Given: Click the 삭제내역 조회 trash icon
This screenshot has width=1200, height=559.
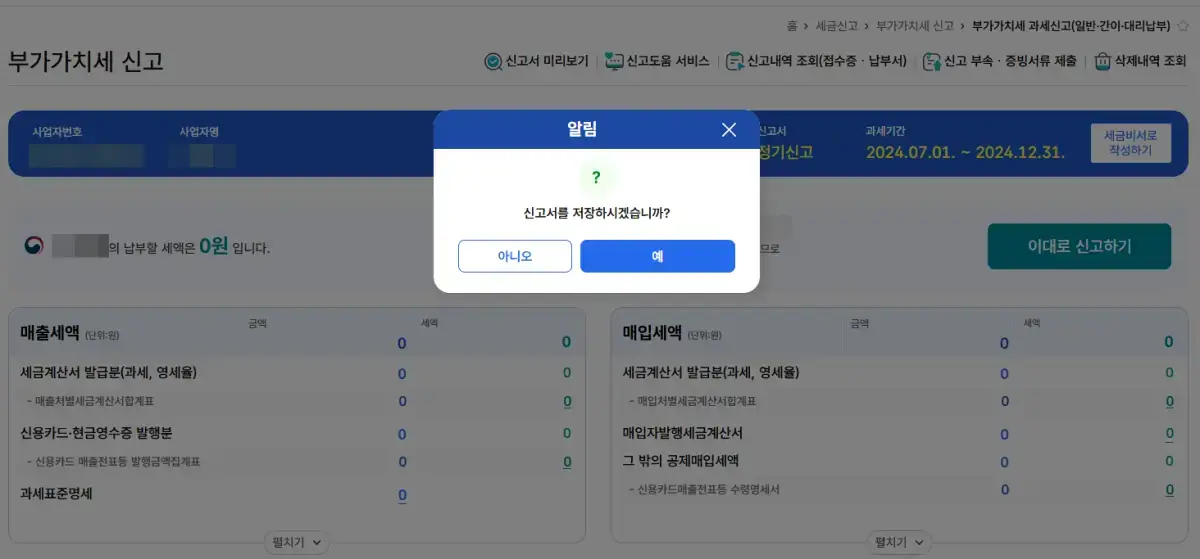Looking at the screenshot, I should coord(1103,61).
